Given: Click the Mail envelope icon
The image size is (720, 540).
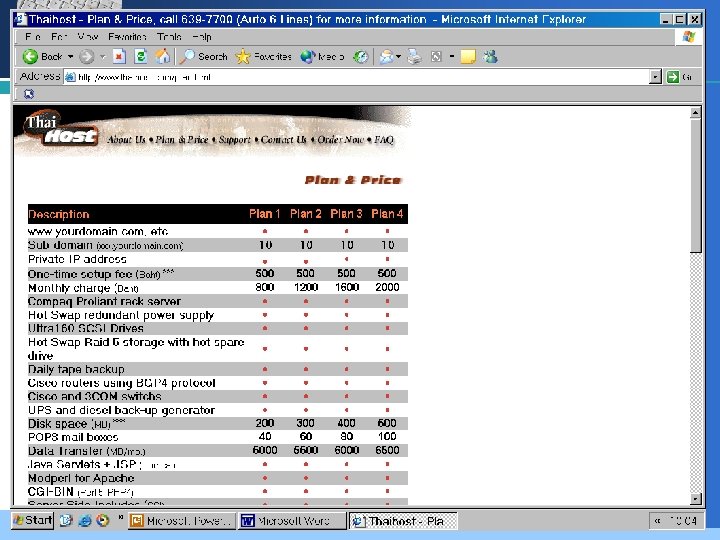Looking at the screenshot, I should (x=386, y=57).
